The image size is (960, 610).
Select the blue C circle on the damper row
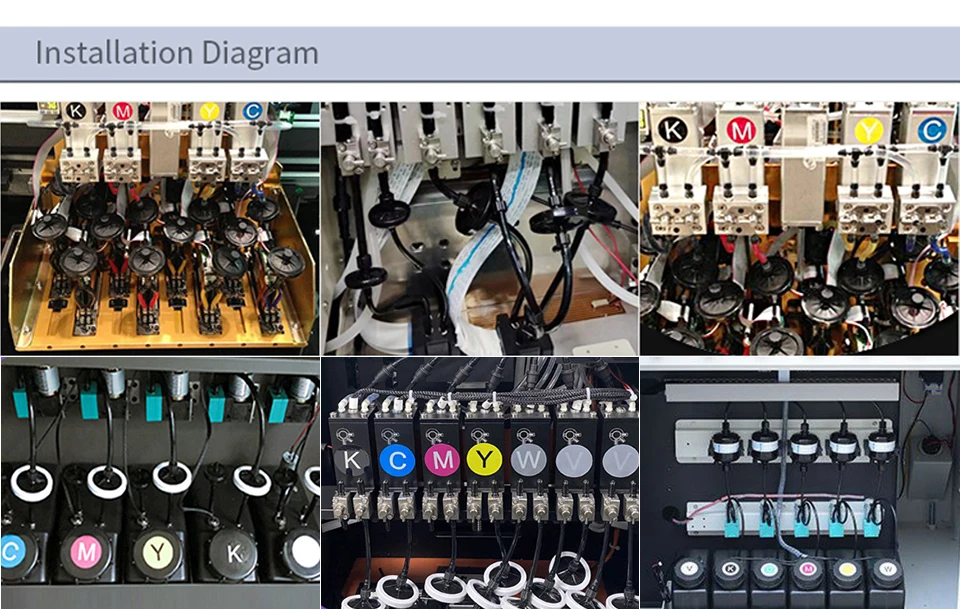point(397,461)
